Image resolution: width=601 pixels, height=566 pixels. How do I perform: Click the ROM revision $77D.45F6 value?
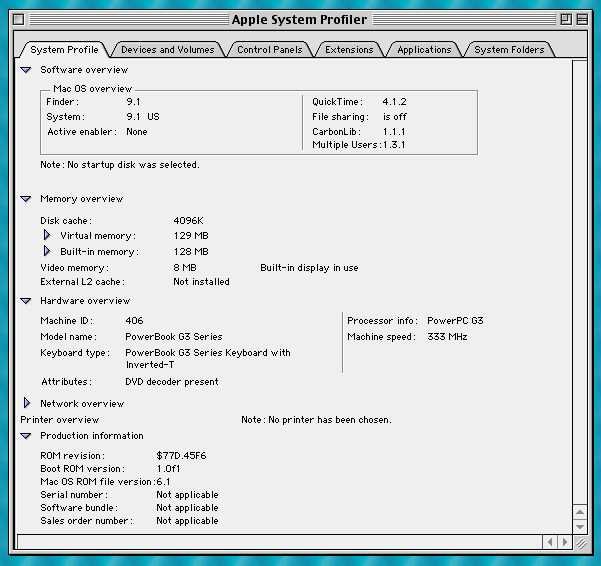tap(181, 456)
